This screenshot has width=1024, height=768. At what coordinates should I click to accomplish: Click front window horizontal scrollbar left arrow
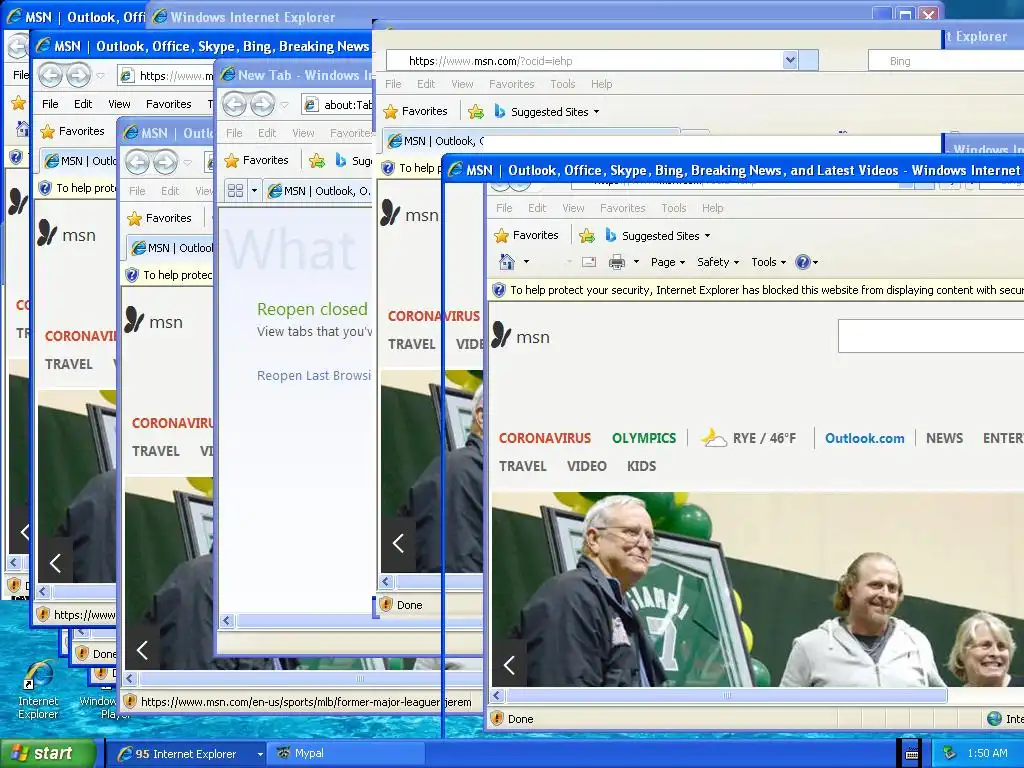tap(496, 696)
